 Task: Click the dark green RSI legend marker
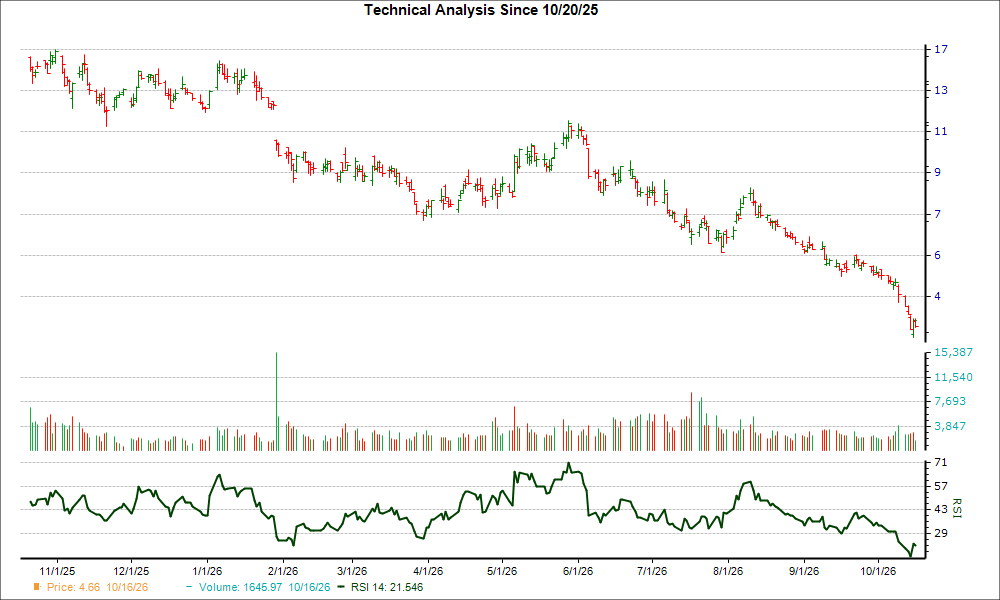click(342, 587)
